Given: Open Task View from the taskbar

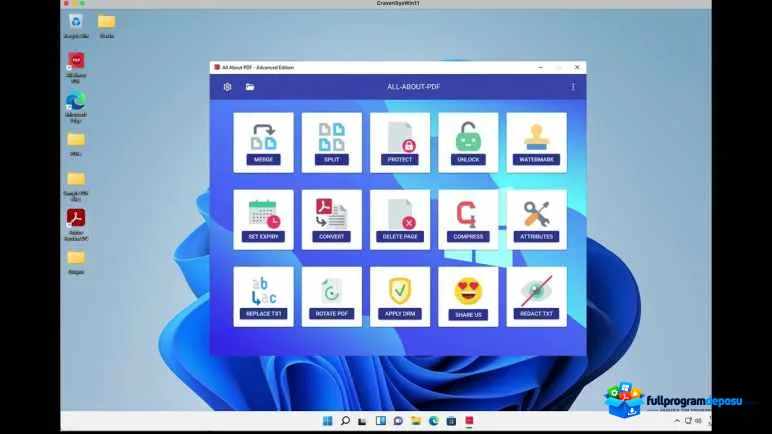Looking at the screenshot, I should point(362,421).
